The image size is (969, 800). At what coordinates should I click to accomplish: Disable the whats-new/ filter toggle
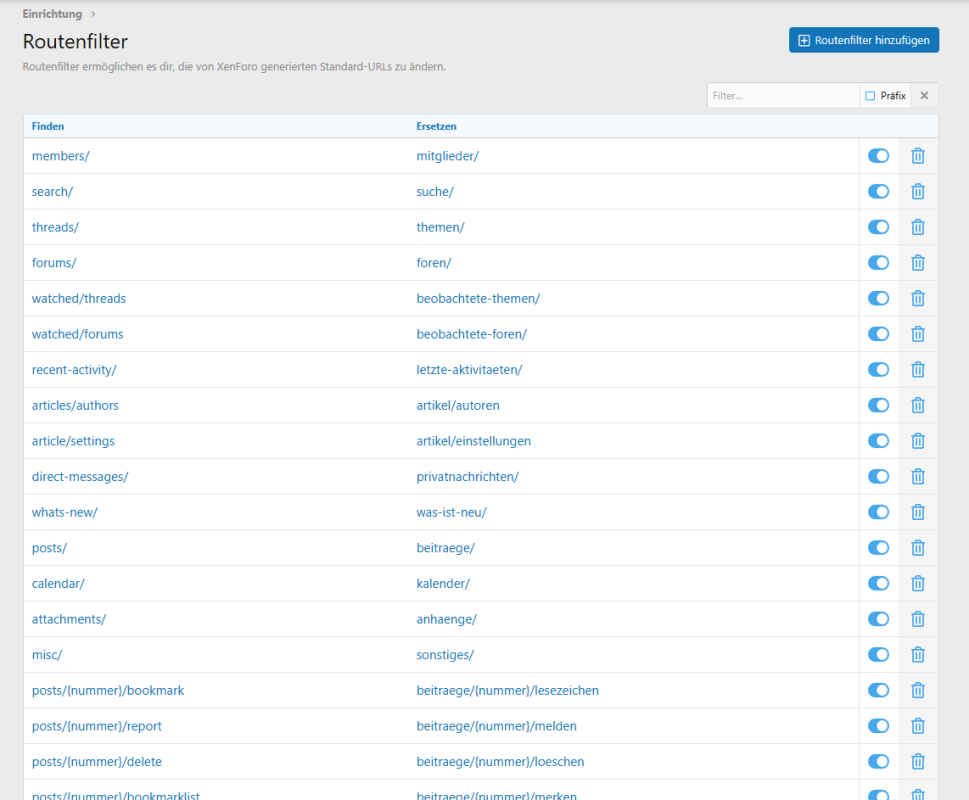click(x=878, y=512)
